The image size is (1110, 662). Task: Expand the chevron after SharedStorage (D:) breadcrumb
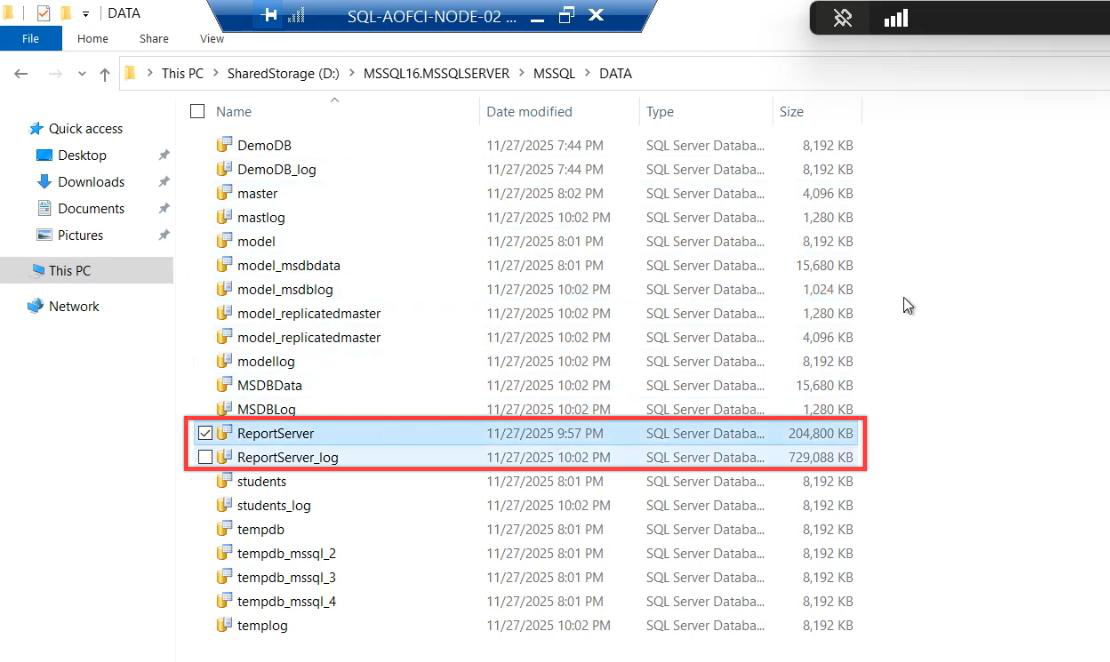(x=351, y=73)
